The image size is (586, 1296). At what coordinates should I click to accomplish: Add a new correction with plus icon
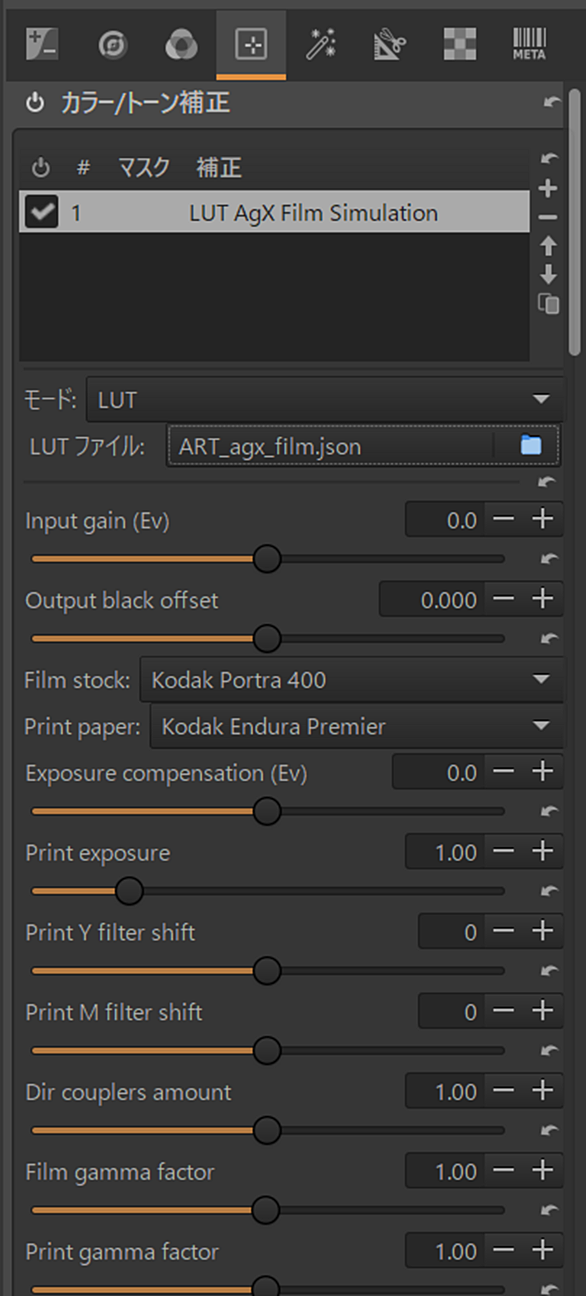547,188
